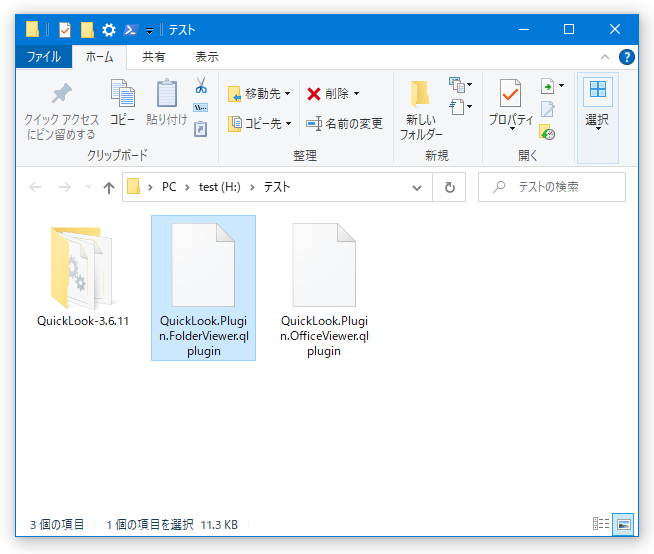The height and width of the screenshot is (554, 654).
Task: Click the 貼り付け button
Action: [x=167, y=102]
